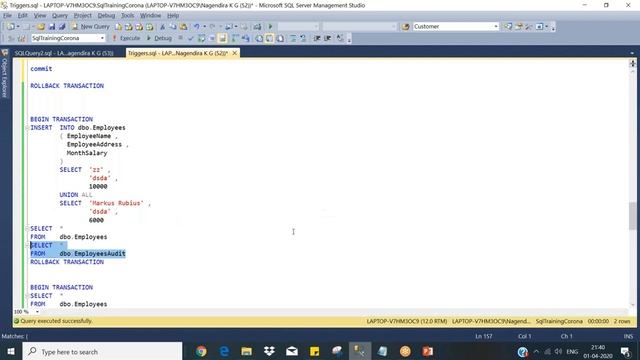Click Specify Values for Template Parameters icon
640x360 pixels.
[x=340, y=38]
